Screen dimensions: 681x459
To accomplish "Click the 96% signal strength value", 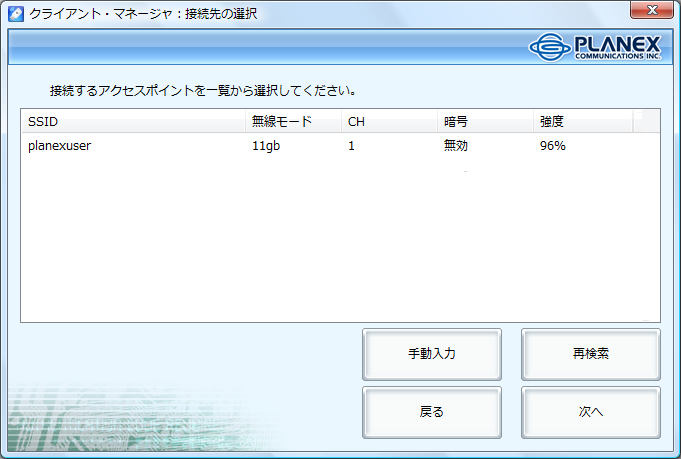I will tap(552, 145).
